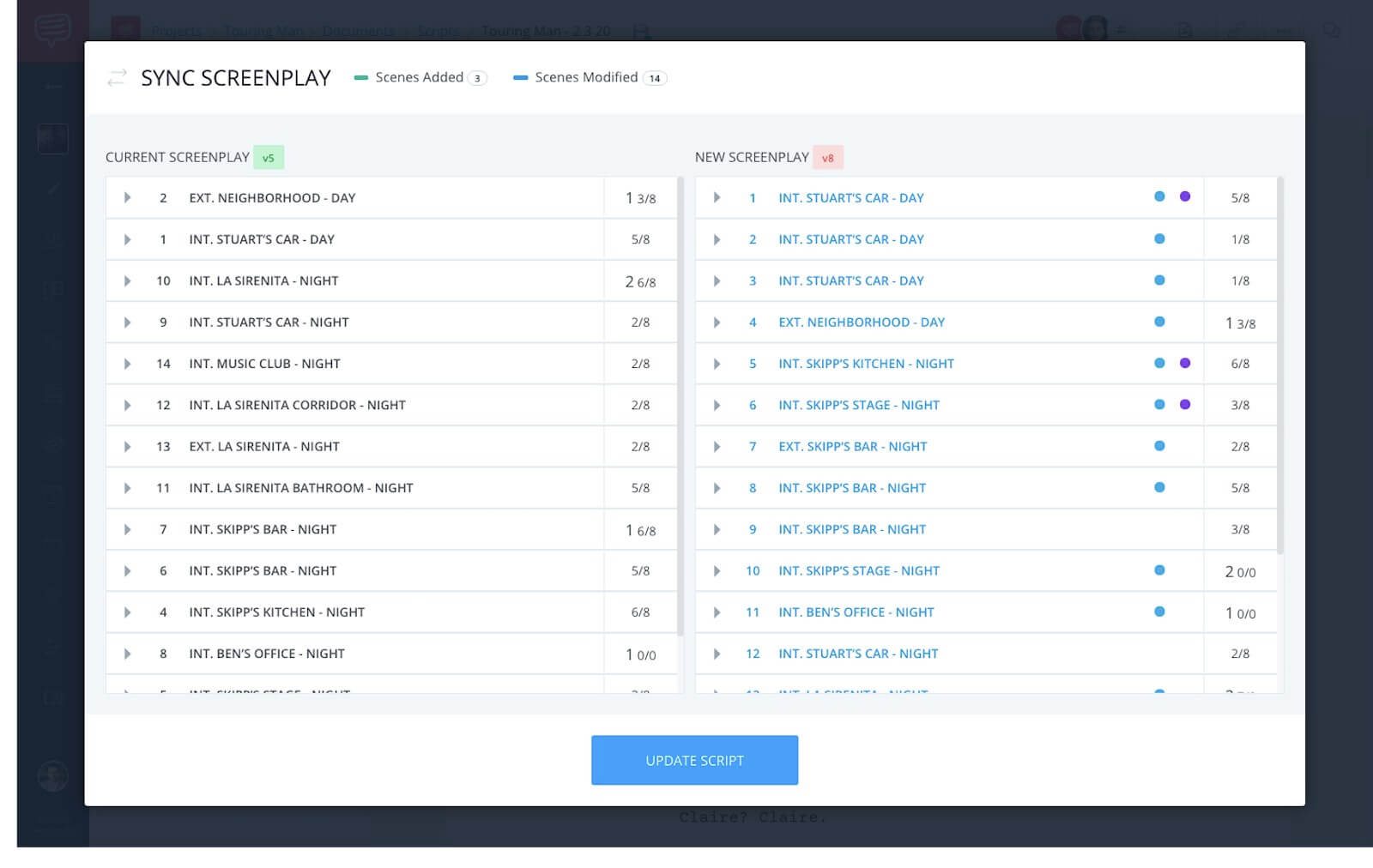Click the app logo in the top-left corner

pyautogui.click(x=51, y=28)
